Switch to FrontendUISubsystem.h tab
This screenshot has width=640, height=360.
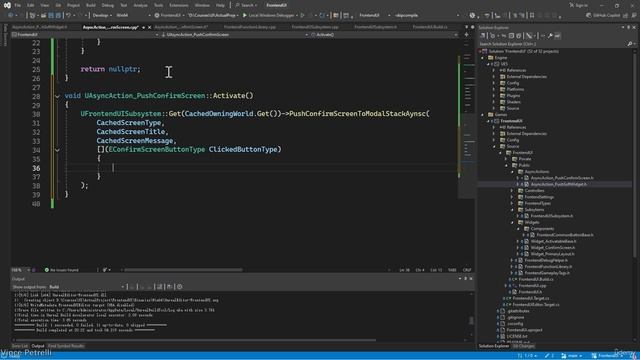pos(375,27)
